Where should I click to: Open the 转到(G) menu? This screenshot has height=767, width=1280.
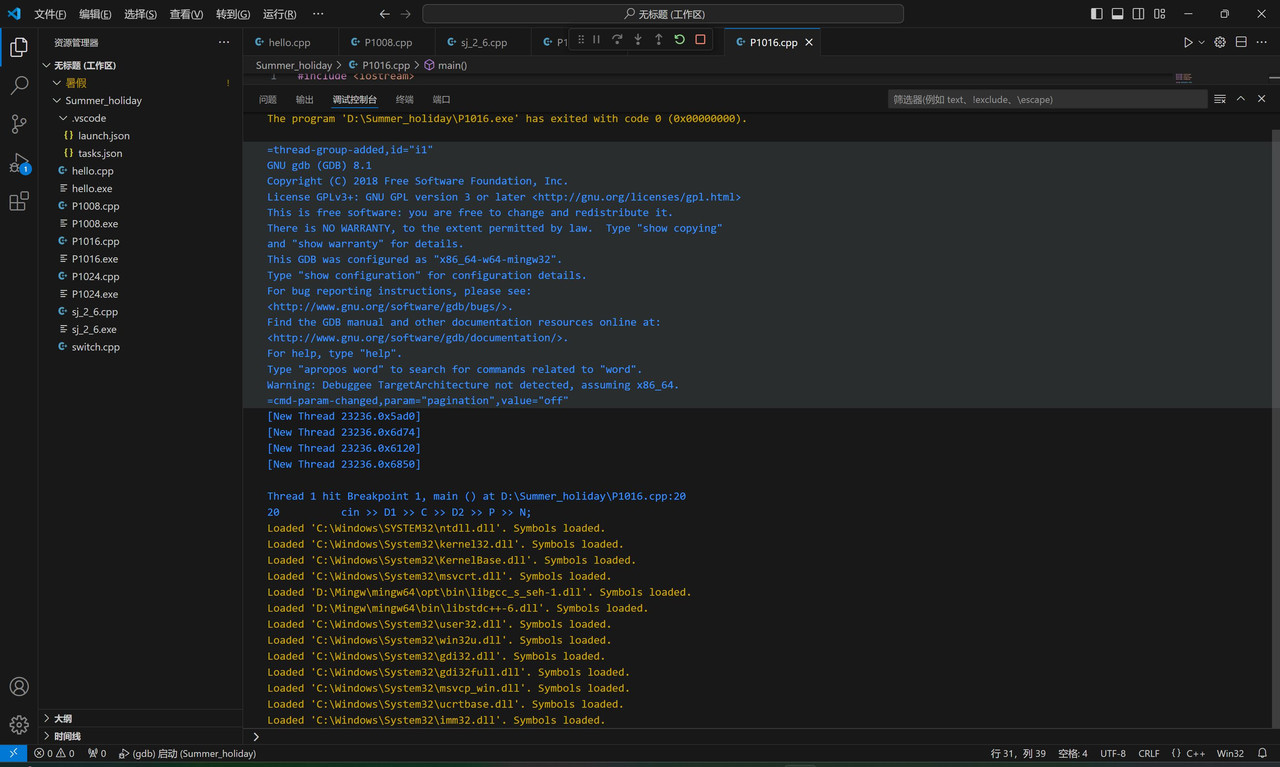pyautogui.click(x=233, y=14)
